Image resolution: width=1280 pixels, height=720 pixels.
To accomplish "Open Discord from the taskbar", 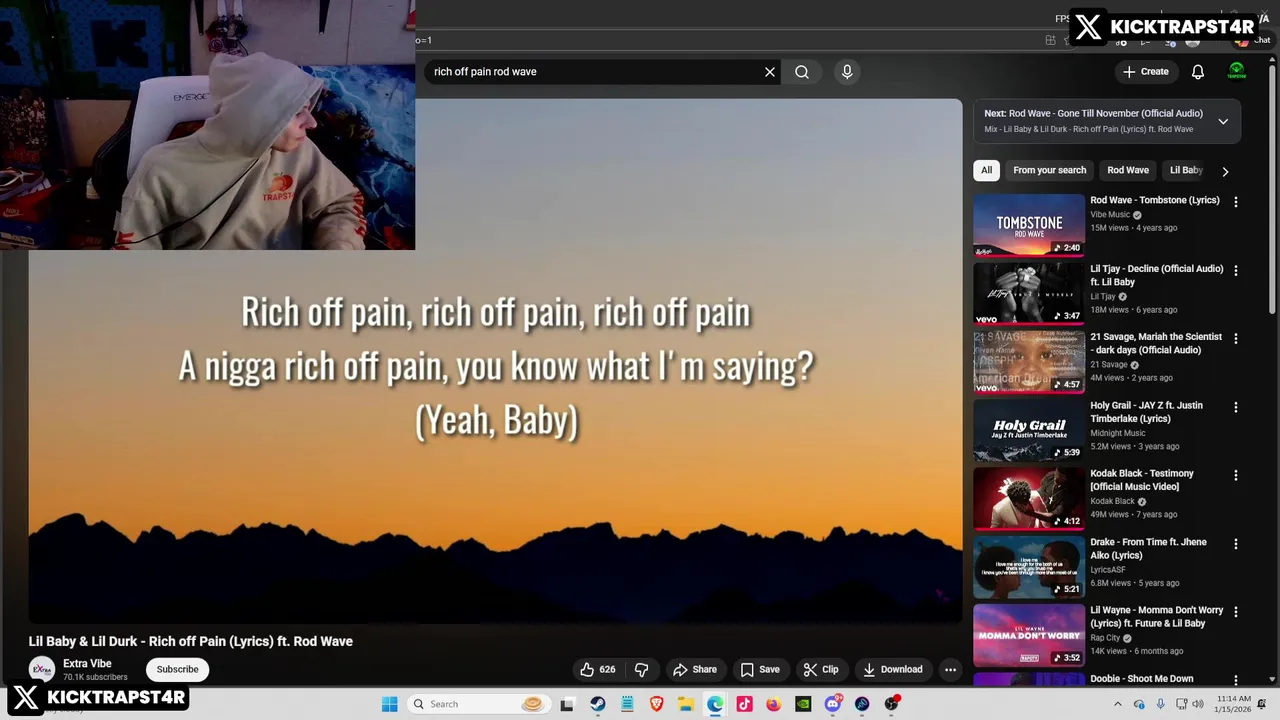I will tap(833, 704).
